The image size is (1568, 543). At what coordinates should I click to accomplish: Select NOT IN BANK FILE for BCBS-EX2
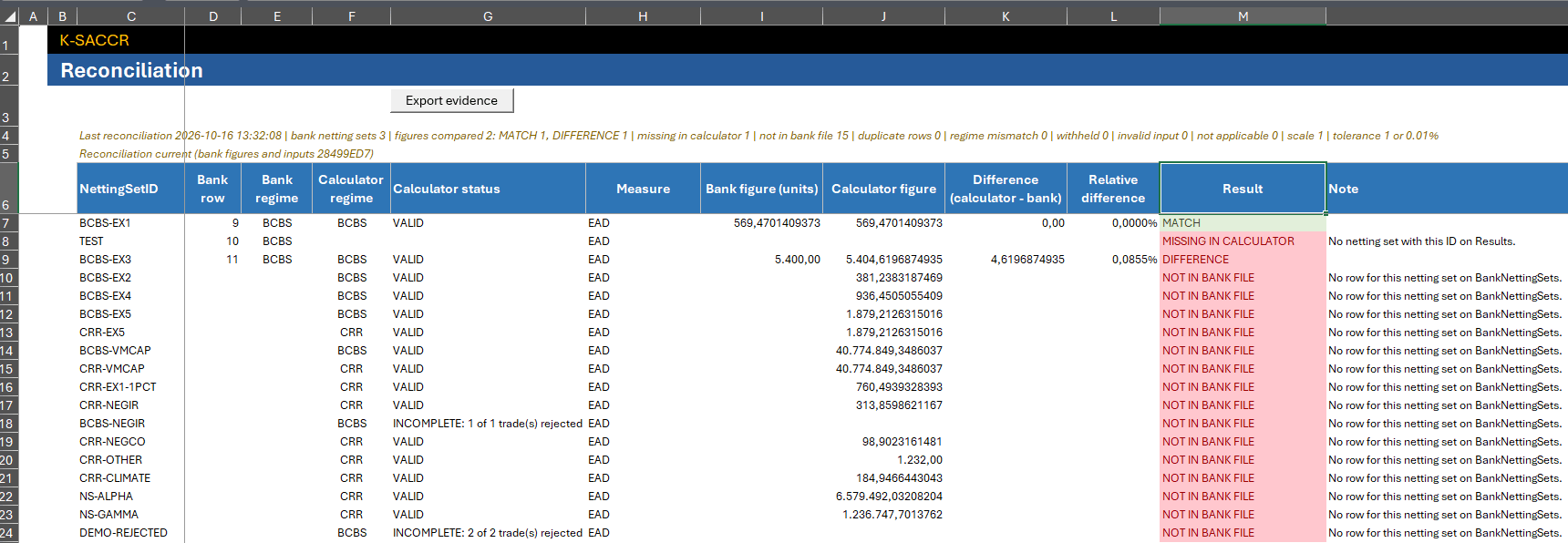click(x=1243, y=278)
